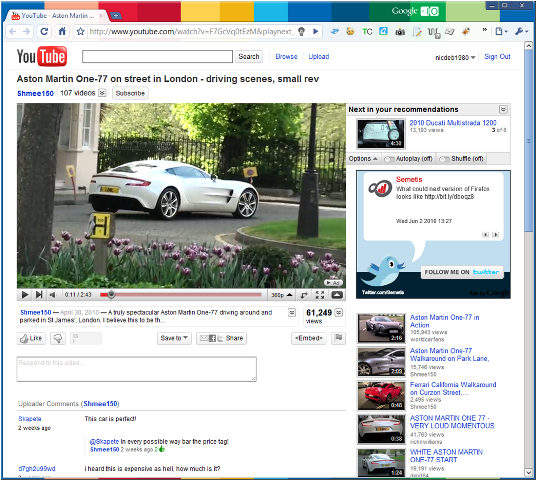Go back using browser back arrow
This screenshot has height=480, width=536.
13,32
